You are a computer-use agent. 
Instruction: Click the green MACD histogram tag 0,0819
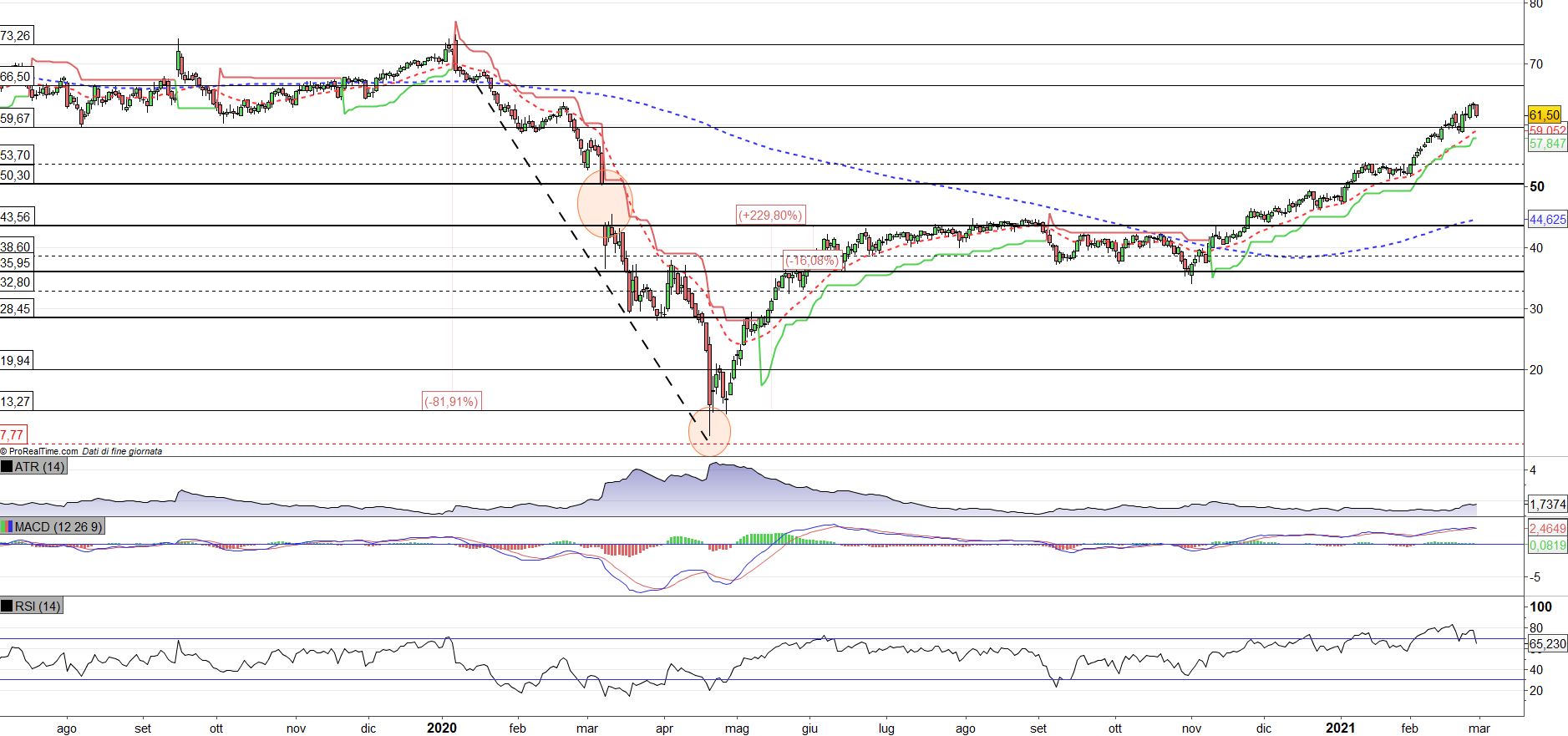(1547, 545)
